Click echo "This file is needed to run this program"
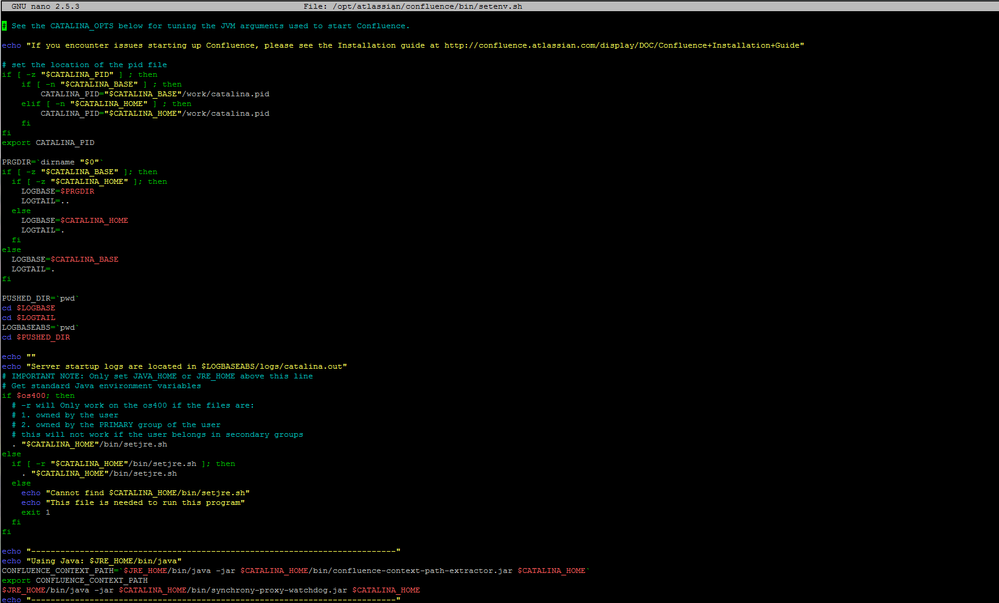Viewport: 999px width, 603px height. coord(133,503)
